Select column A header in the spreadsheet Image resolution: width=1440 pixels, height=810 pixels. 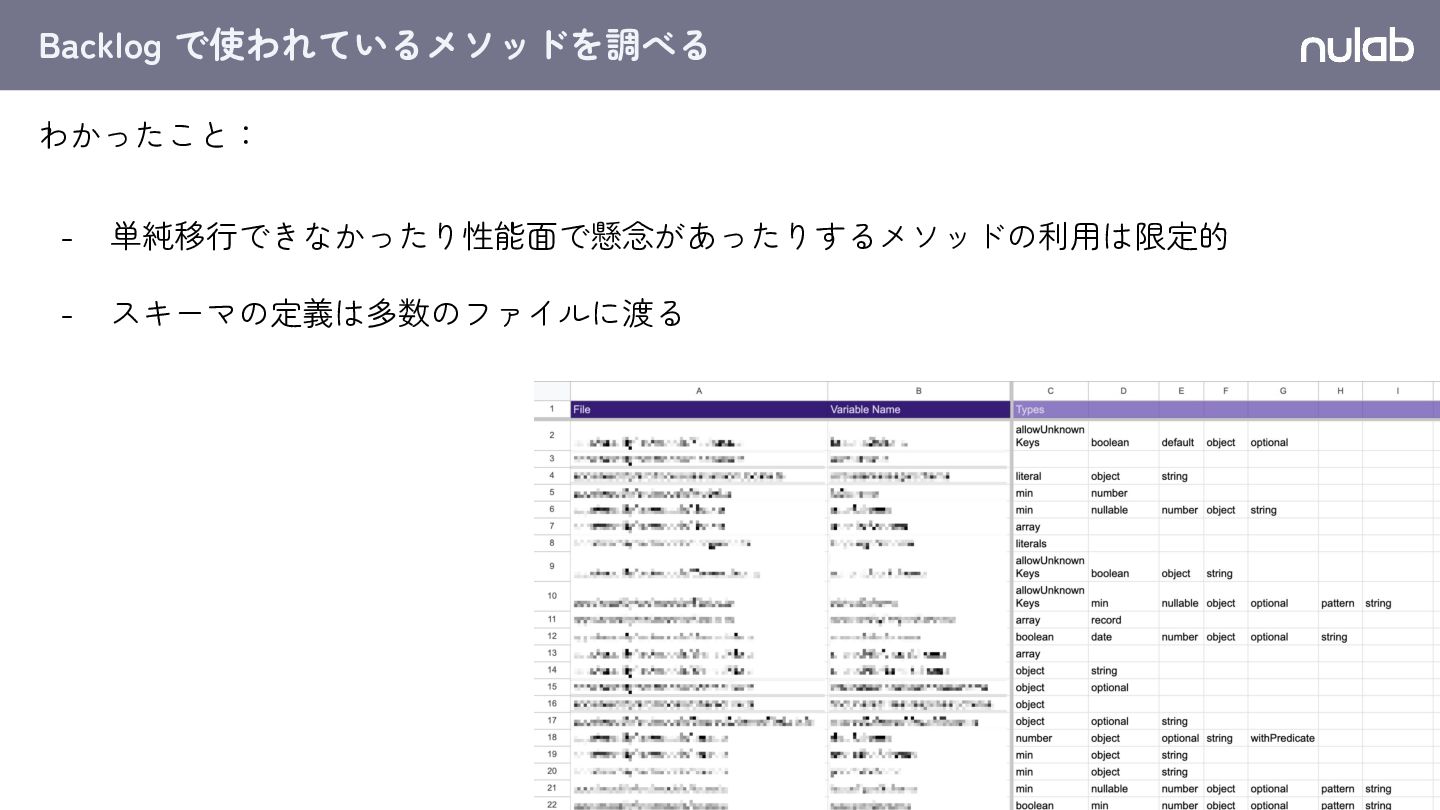(699, 391)
